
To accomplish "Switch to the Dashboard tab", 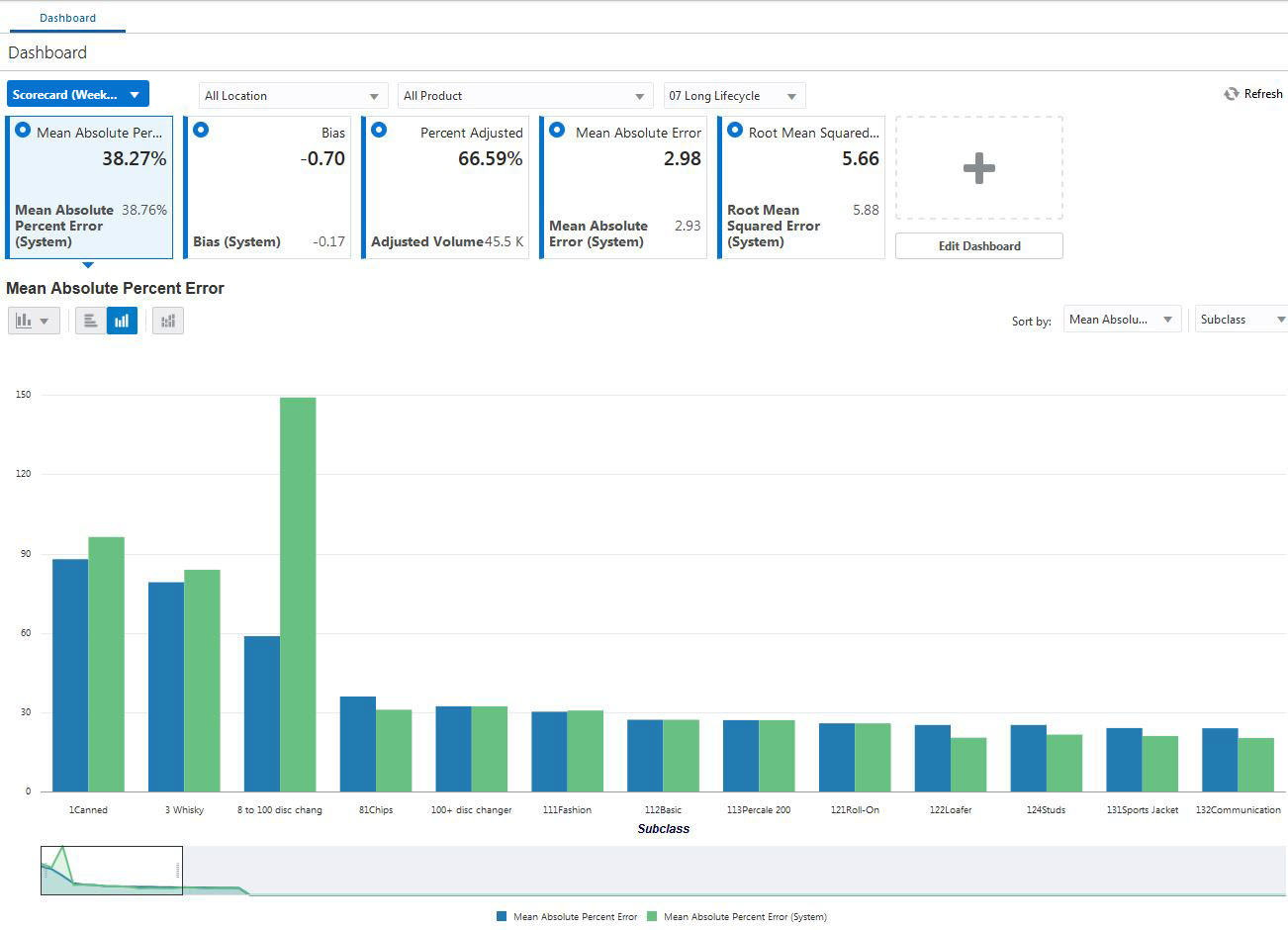I will [67, 17].
